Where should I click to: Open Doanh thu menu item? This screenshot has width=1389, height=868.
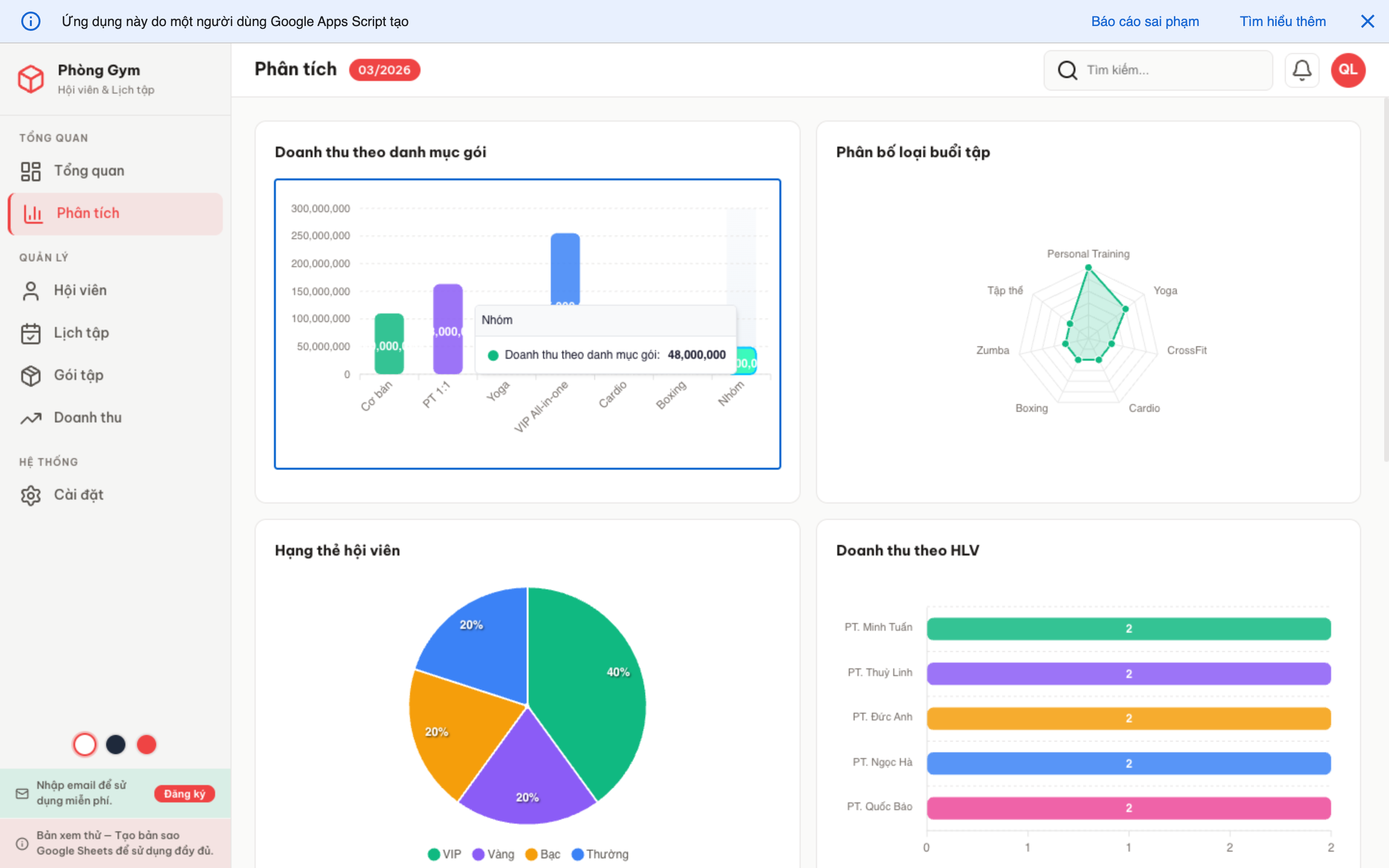click(87, 418)
